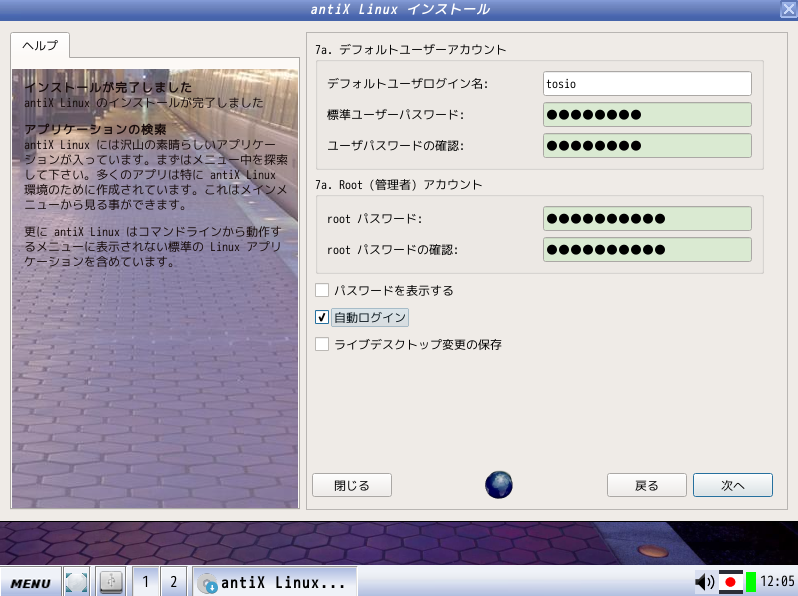Focus the 標準ユーザーパスワード field

click(647, 115)
